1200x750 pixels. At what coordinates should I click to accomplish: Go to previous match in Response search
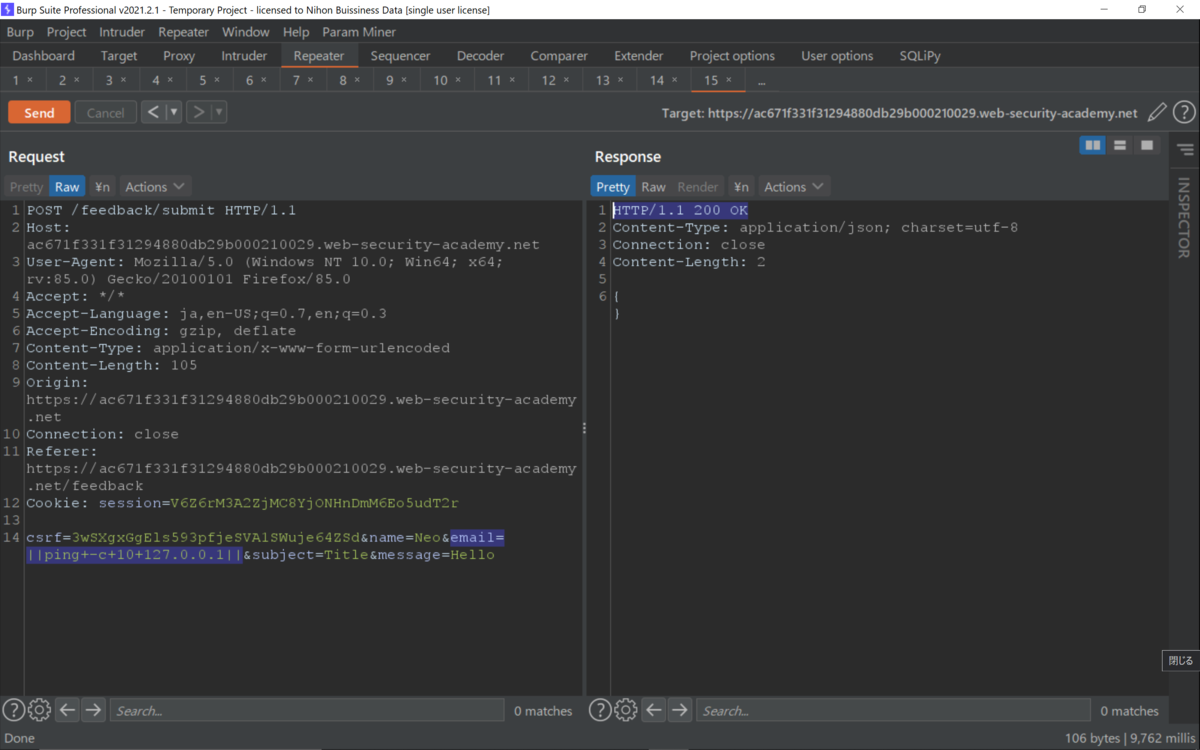pyautogui.click(x=654, y=710)
